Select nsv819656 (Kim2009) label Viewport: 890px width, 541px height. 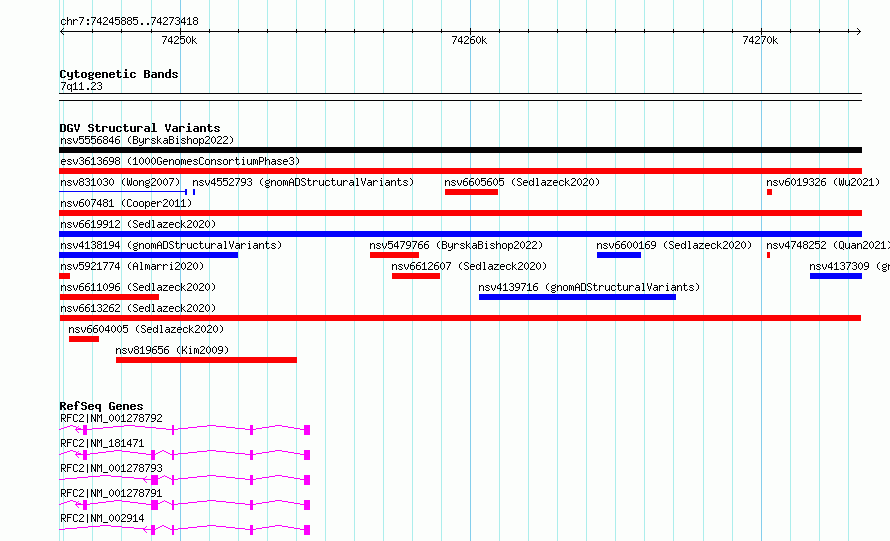[x=172, y=350]
